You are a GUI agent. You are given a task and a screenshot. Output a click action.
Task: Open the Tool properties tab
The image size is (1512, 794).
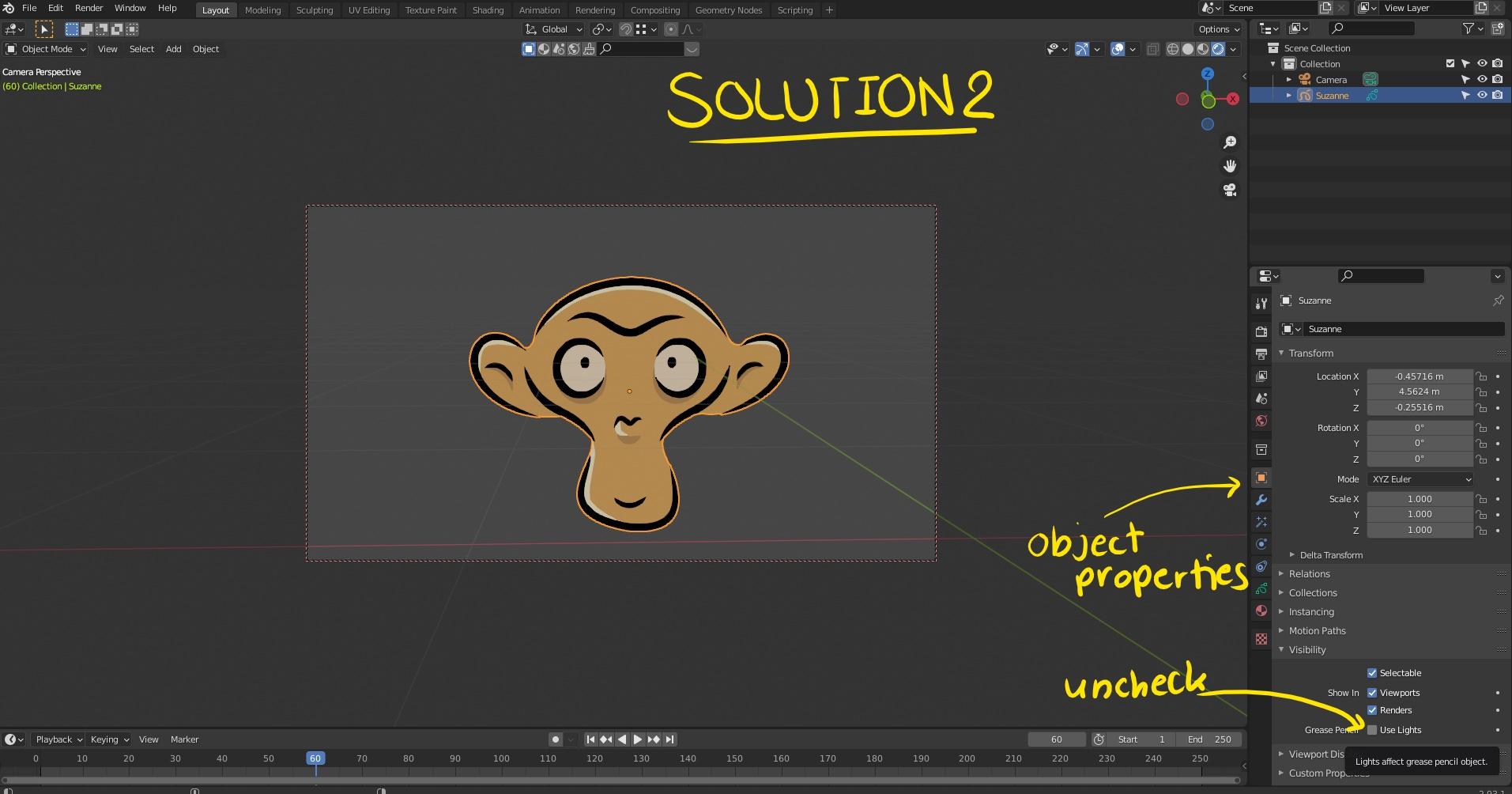point(1261,304)
